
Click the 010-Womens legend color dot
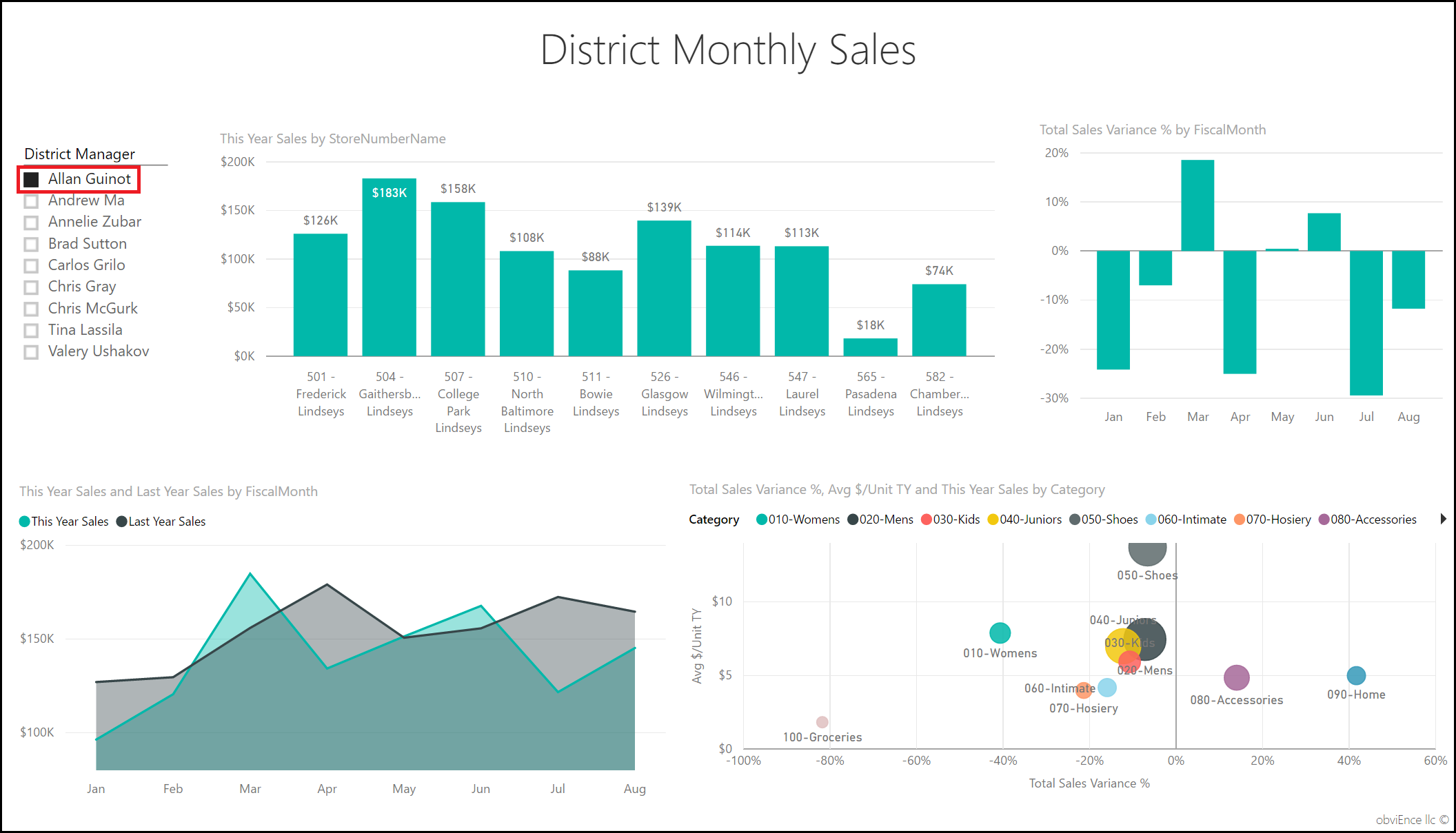[x=761, y=520]
